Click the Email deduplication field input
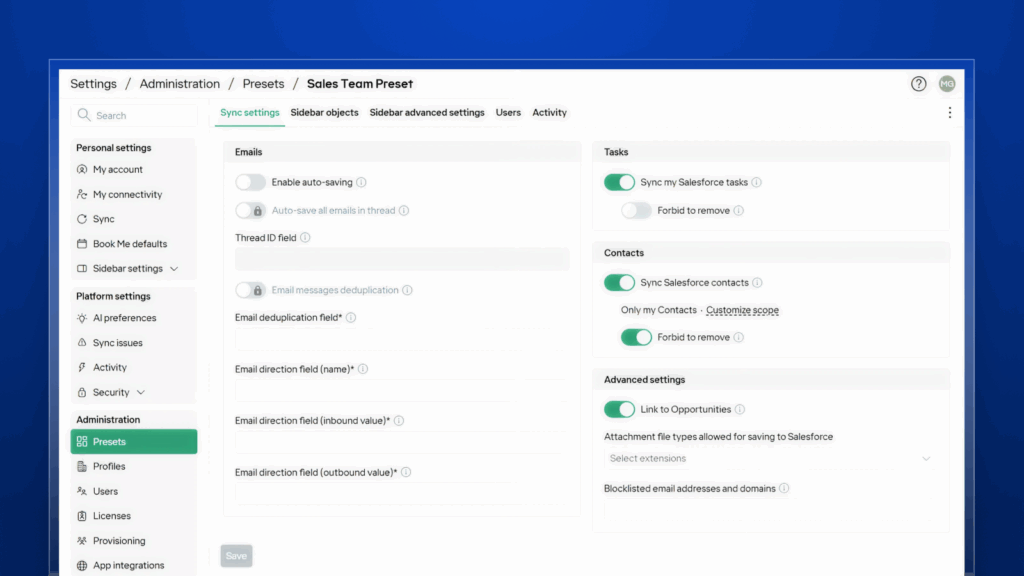The height and width of the screenshot is (576, 1024). [400, 338]
